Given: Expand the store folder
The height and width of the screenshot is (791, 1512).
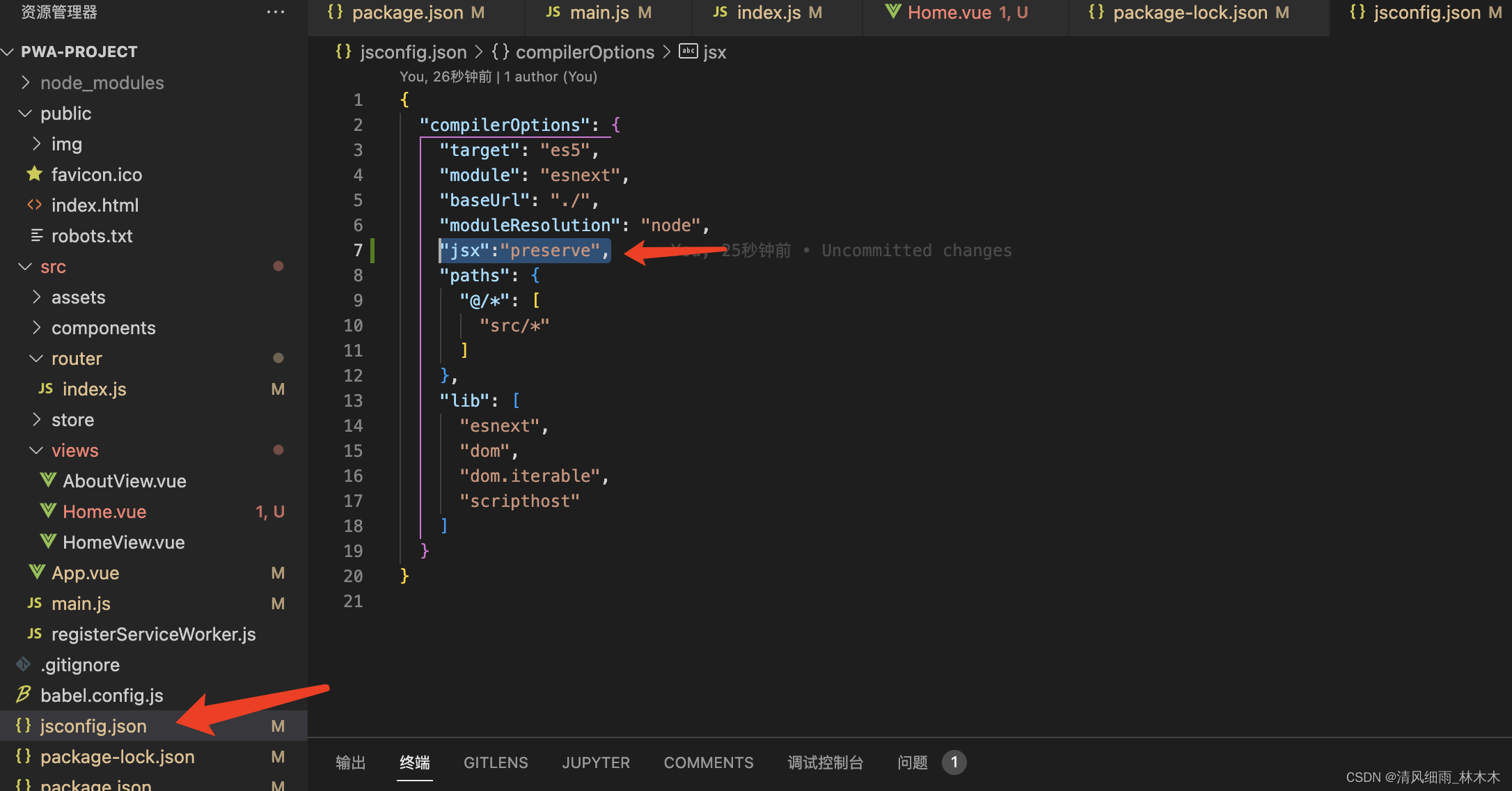Looking at the screenshot, I should (36, 419).
